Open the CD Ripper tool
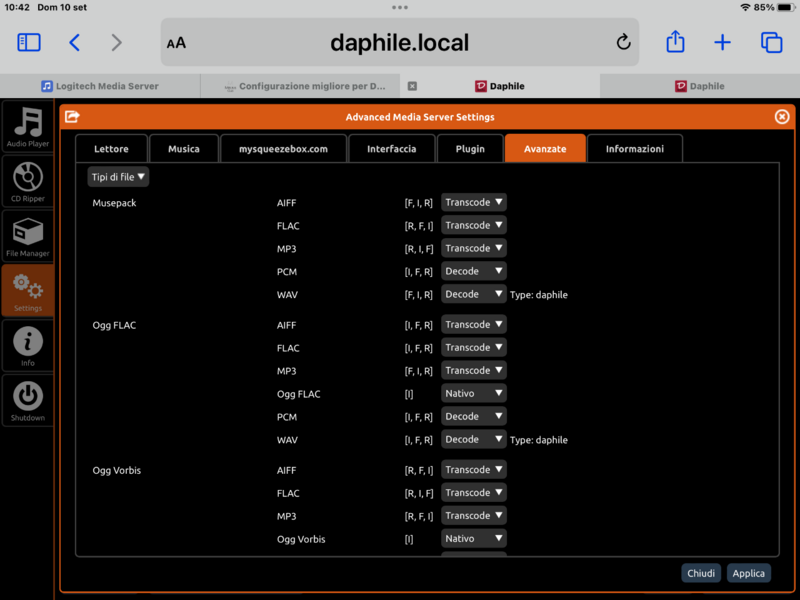The image size is (800, 600). click(x=28, y=182)
